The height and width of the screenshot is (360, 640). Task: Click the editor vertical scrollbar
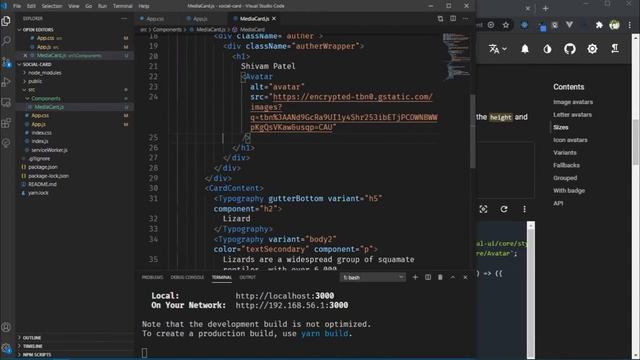(x=473, y=131)
